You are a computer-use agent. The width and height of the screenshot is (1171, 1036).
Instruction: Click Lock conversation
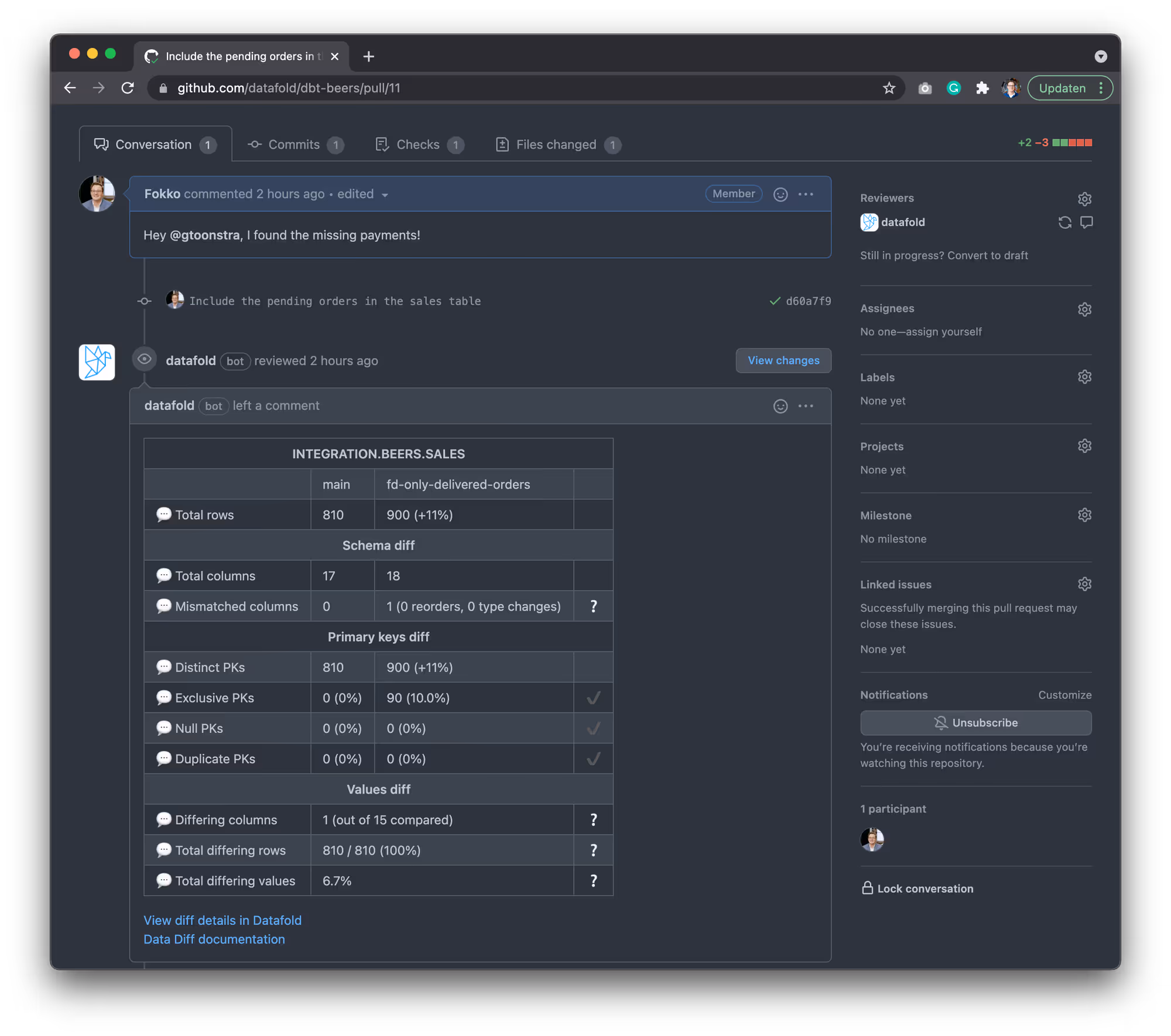[x=917, y=888]
